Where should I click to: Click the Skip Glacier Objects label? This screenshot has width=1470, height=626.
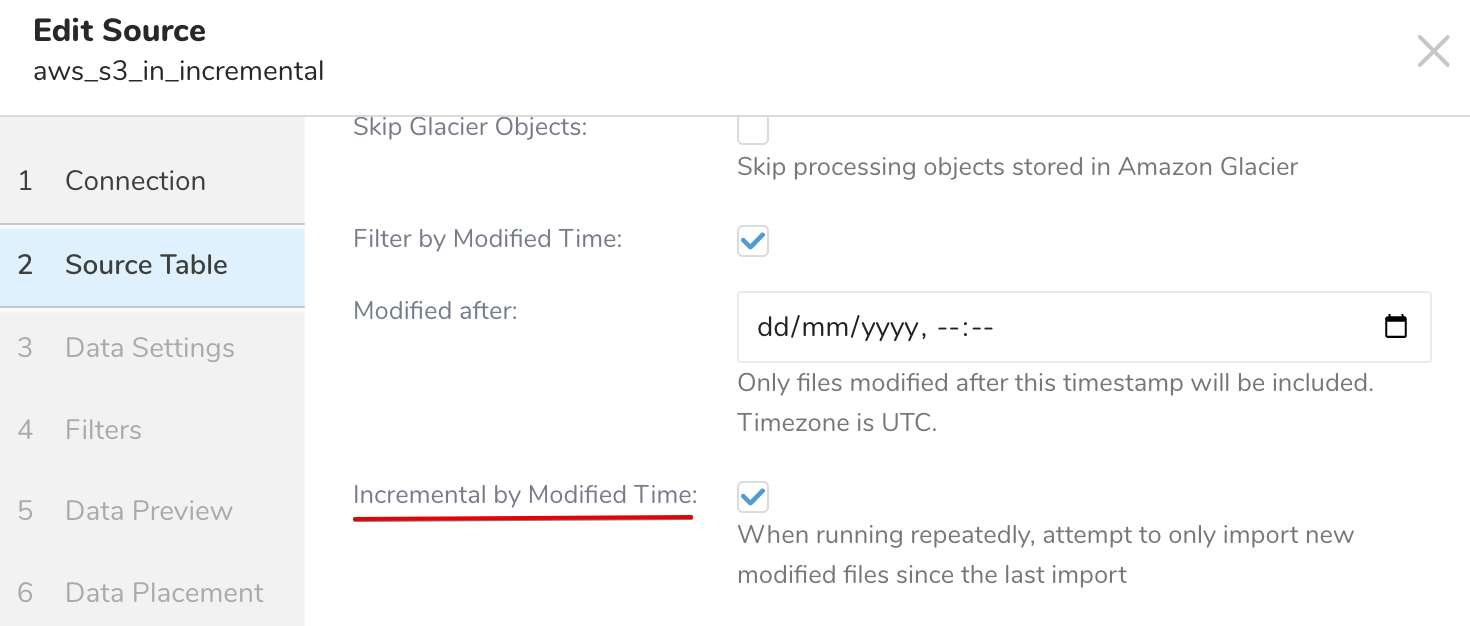469,127
